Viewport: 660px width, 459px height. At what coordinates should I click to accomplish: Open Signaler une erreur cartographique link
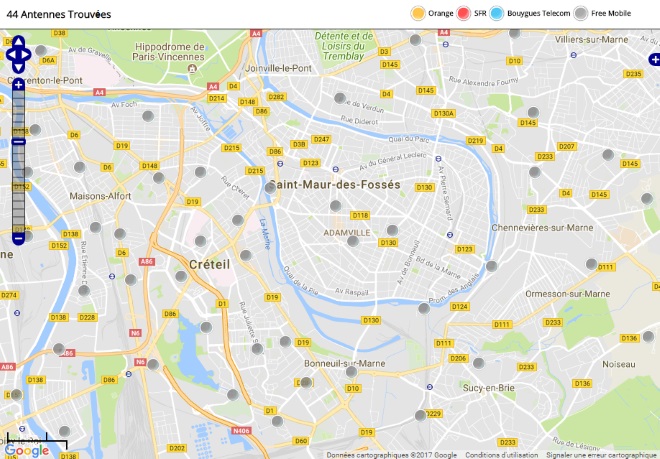(x=603, y=455)
